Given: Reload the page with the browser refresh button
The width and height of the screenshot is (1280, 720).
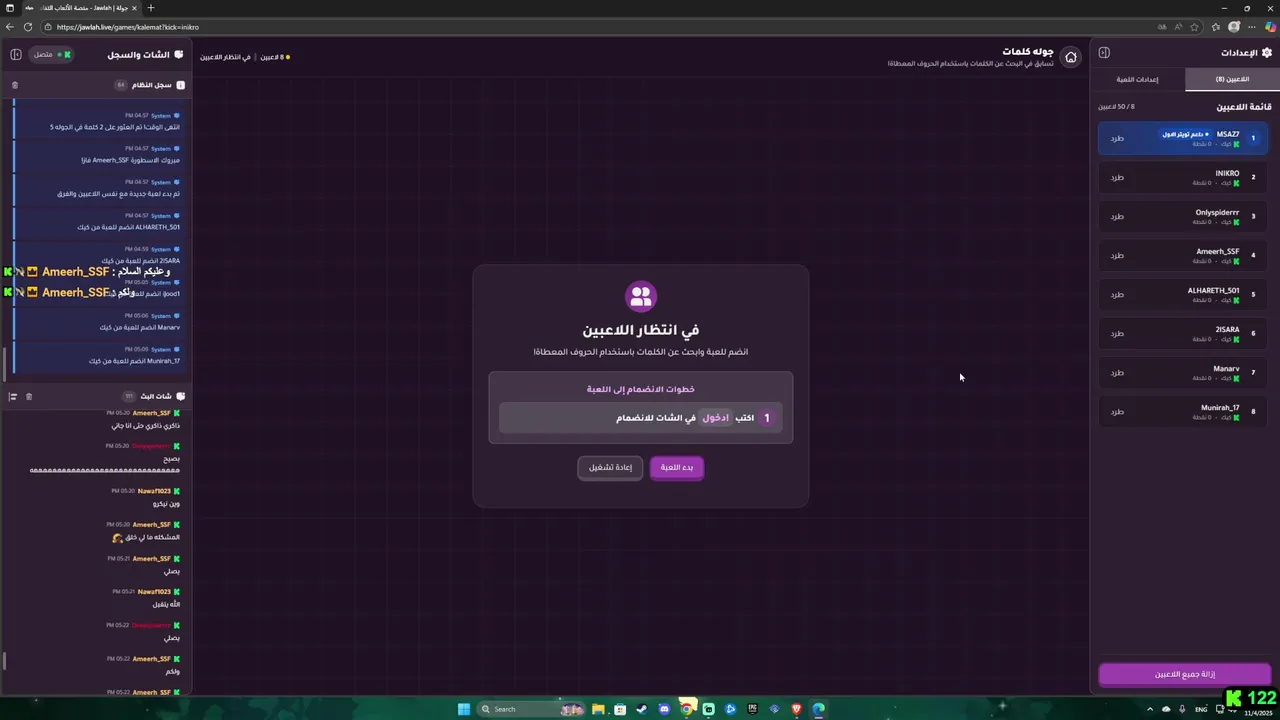Looking at the screenshot, I should point(27,27).
